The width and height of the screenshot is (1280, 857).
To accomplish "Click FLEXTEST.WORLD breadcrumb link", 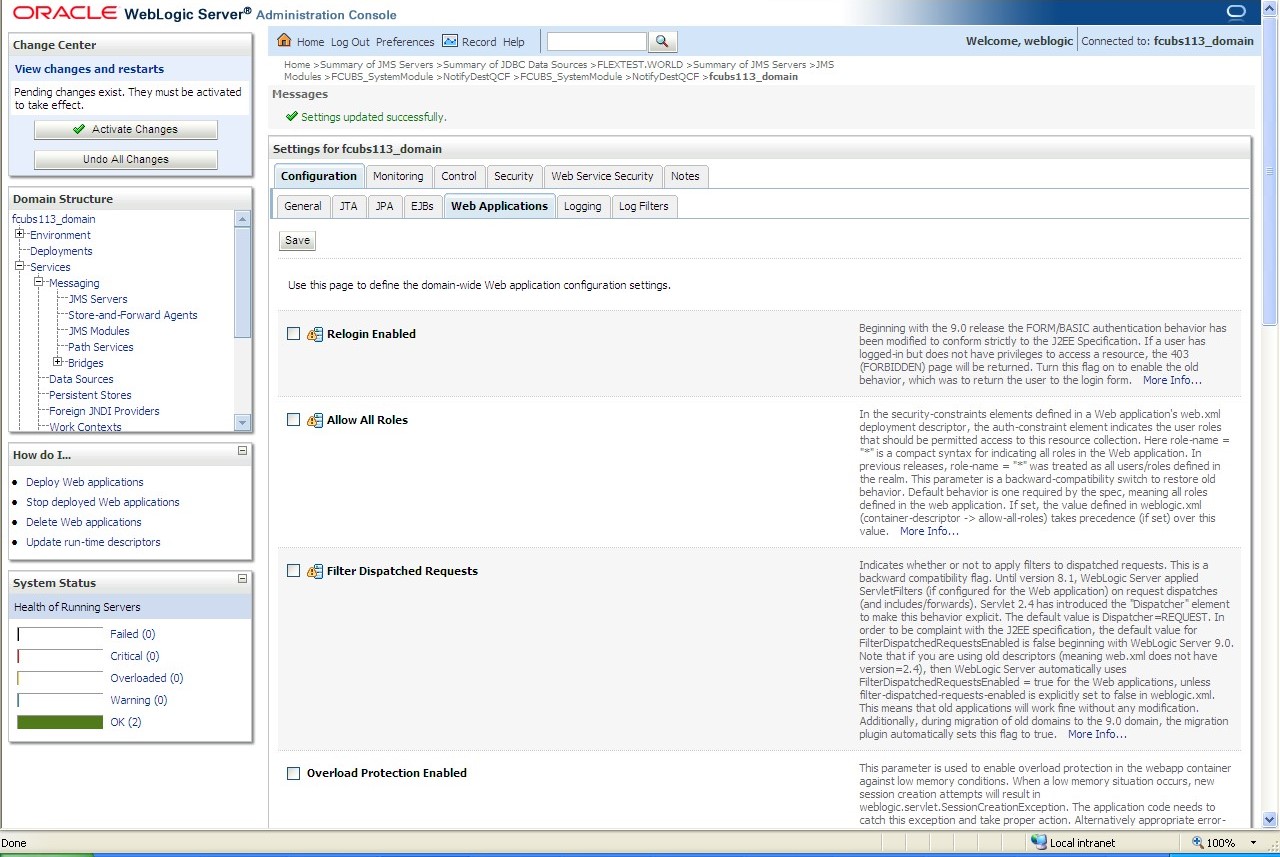I will (642, 65).
